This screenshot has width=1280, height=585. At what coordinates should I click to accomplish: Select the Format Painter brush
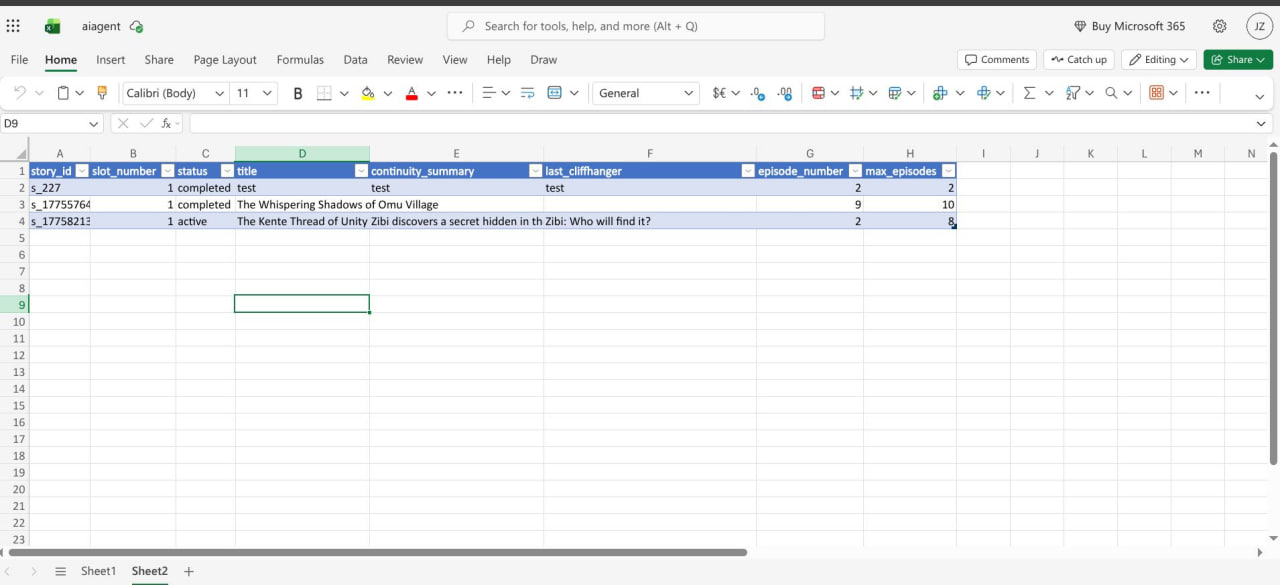coord(101,93)
